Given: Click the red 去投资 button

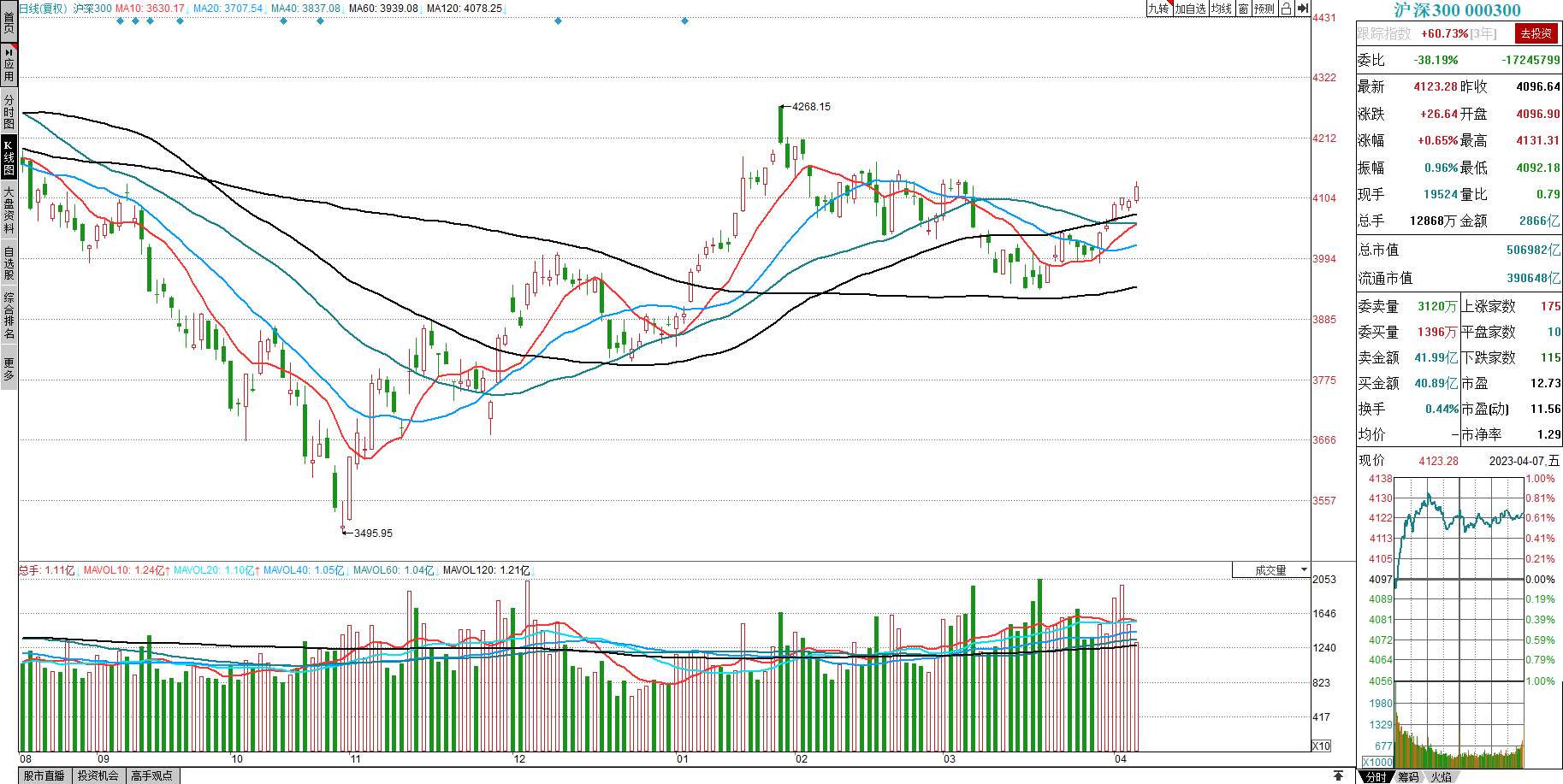Looking at the screenshot, I should [1536, 33].
